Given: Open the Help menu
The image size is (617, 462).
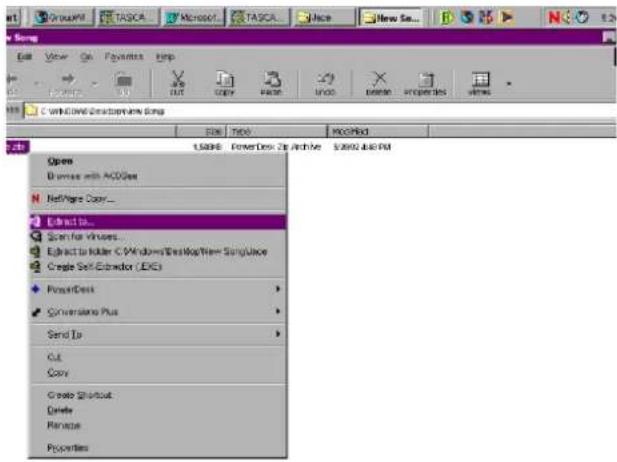Looking at the screenshot, I should tap(165, 57).
